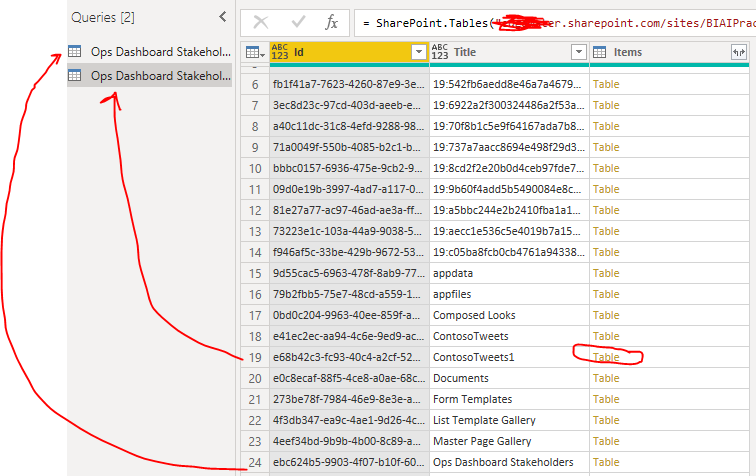The height and width of the screenshot is (476, 756).
Task: Select Id cell starting e68b42c3-fc93
Action: pyautogui.click(x=349, y=357)
